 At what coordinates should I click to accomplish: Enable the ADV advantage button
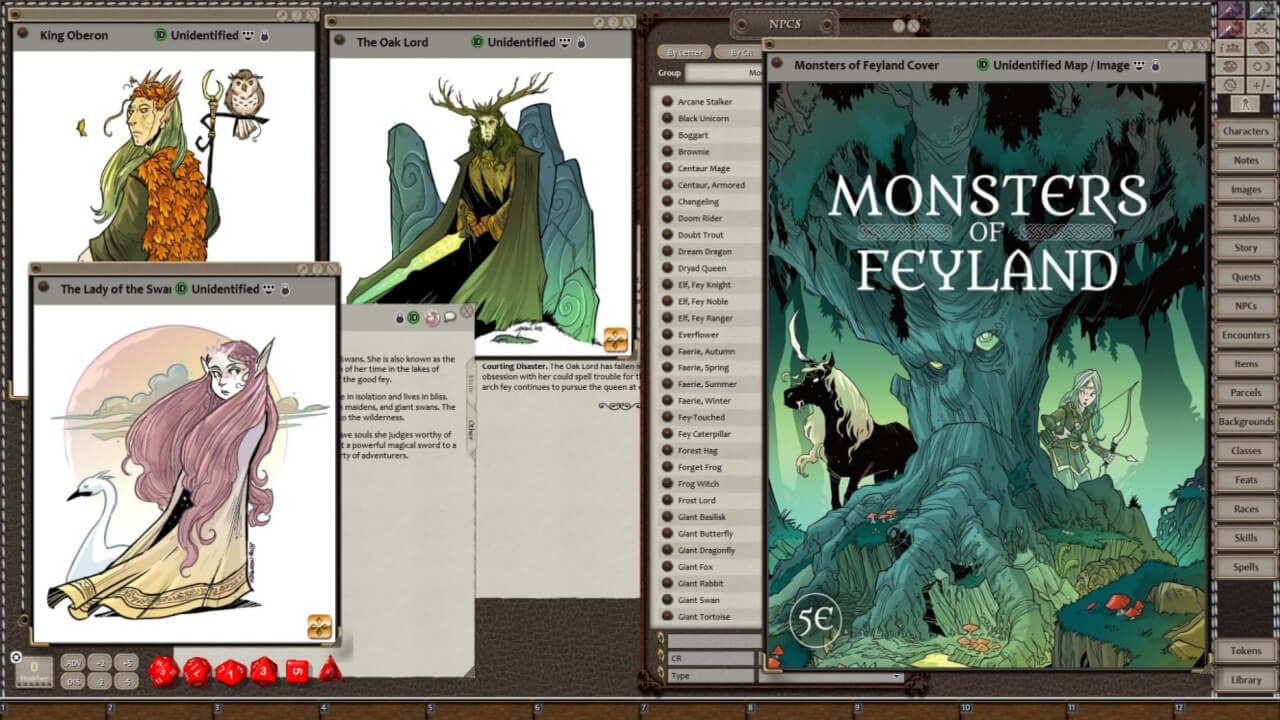[x=75, y=661]
